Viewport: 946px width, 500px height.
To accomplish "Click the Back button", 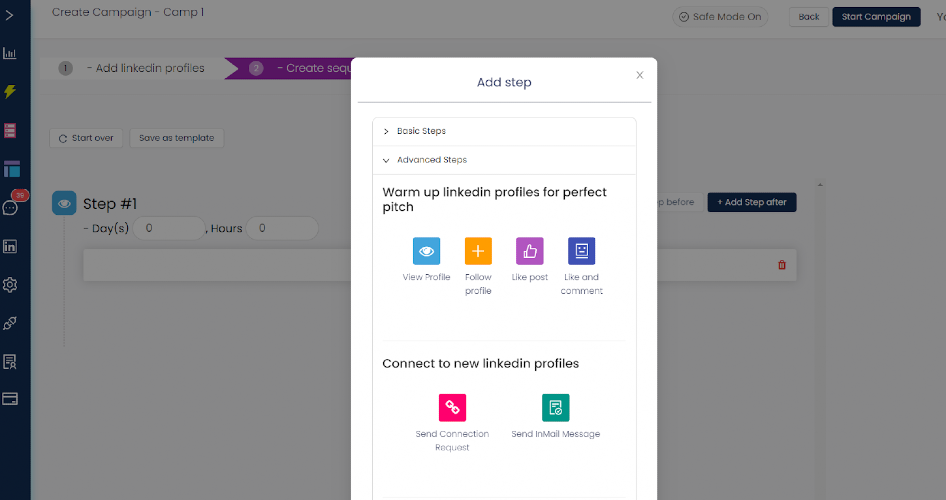I will (808, 17).
